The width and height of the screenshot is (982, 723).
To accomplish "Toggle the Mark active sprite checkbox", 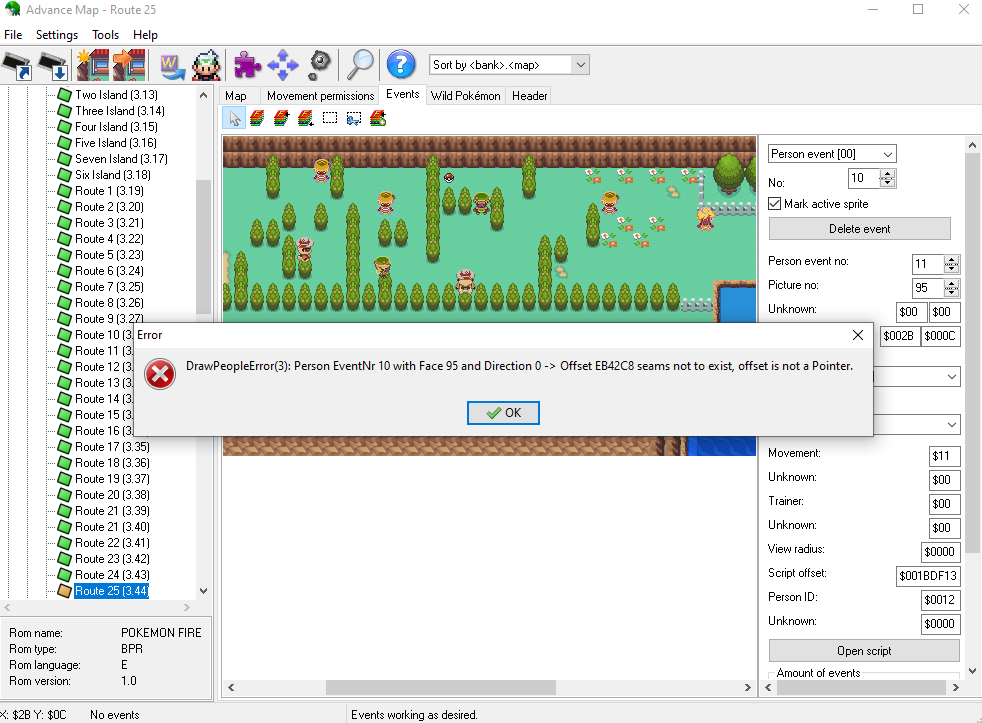I will pos(775,204).
